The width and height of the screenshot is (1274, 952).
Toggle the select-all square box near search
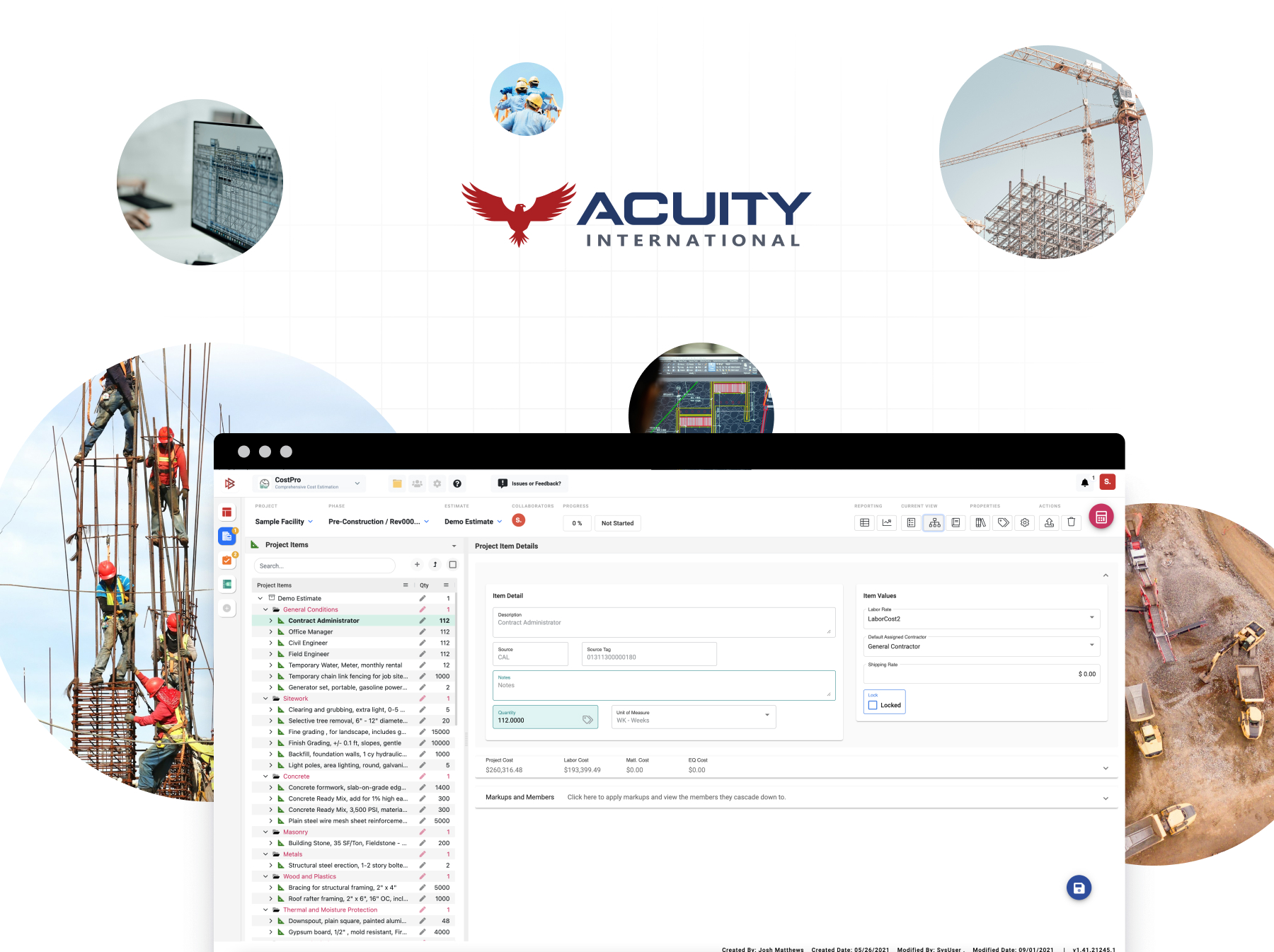(x=453, y=565)
